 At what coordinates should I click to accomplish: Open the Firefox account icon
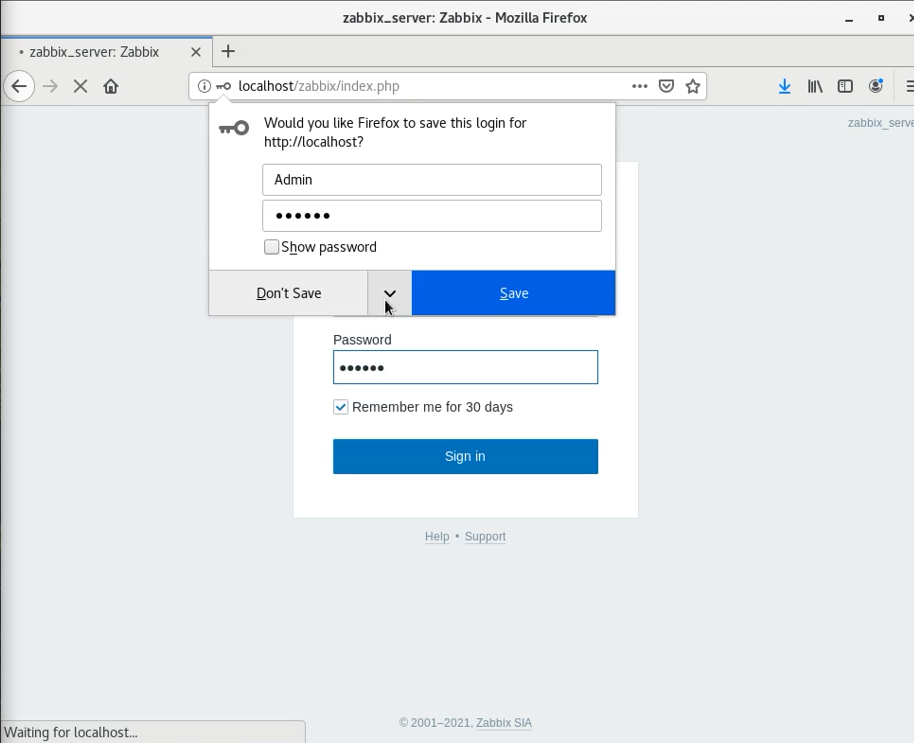coord(876,86)
